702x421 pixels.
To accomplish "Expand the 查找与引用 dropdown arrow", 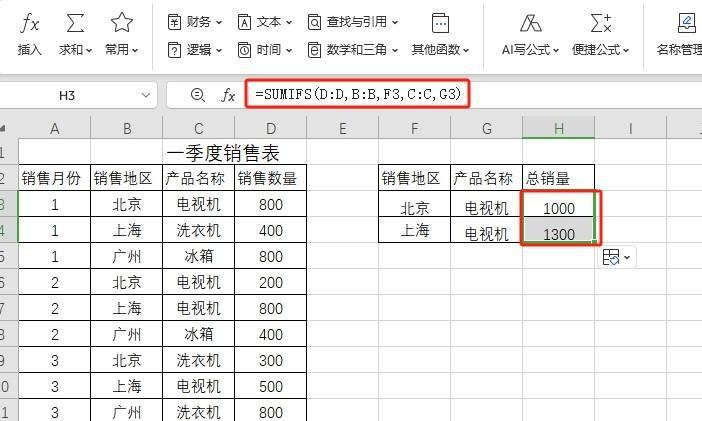I will (x=395, y=22).
